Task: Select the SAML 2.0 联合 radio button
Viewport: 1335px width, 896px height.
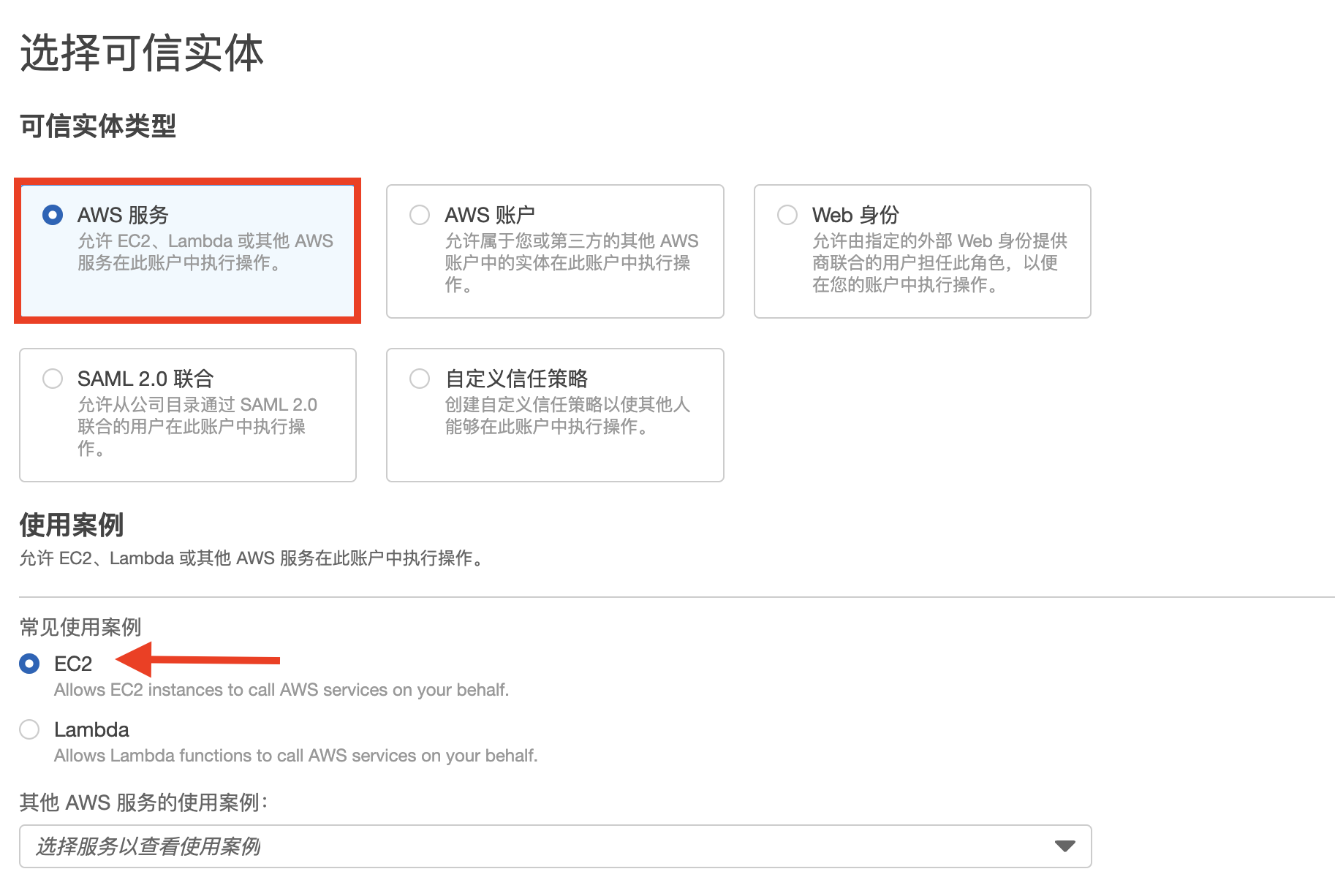Action: click(x=53, y=379)
